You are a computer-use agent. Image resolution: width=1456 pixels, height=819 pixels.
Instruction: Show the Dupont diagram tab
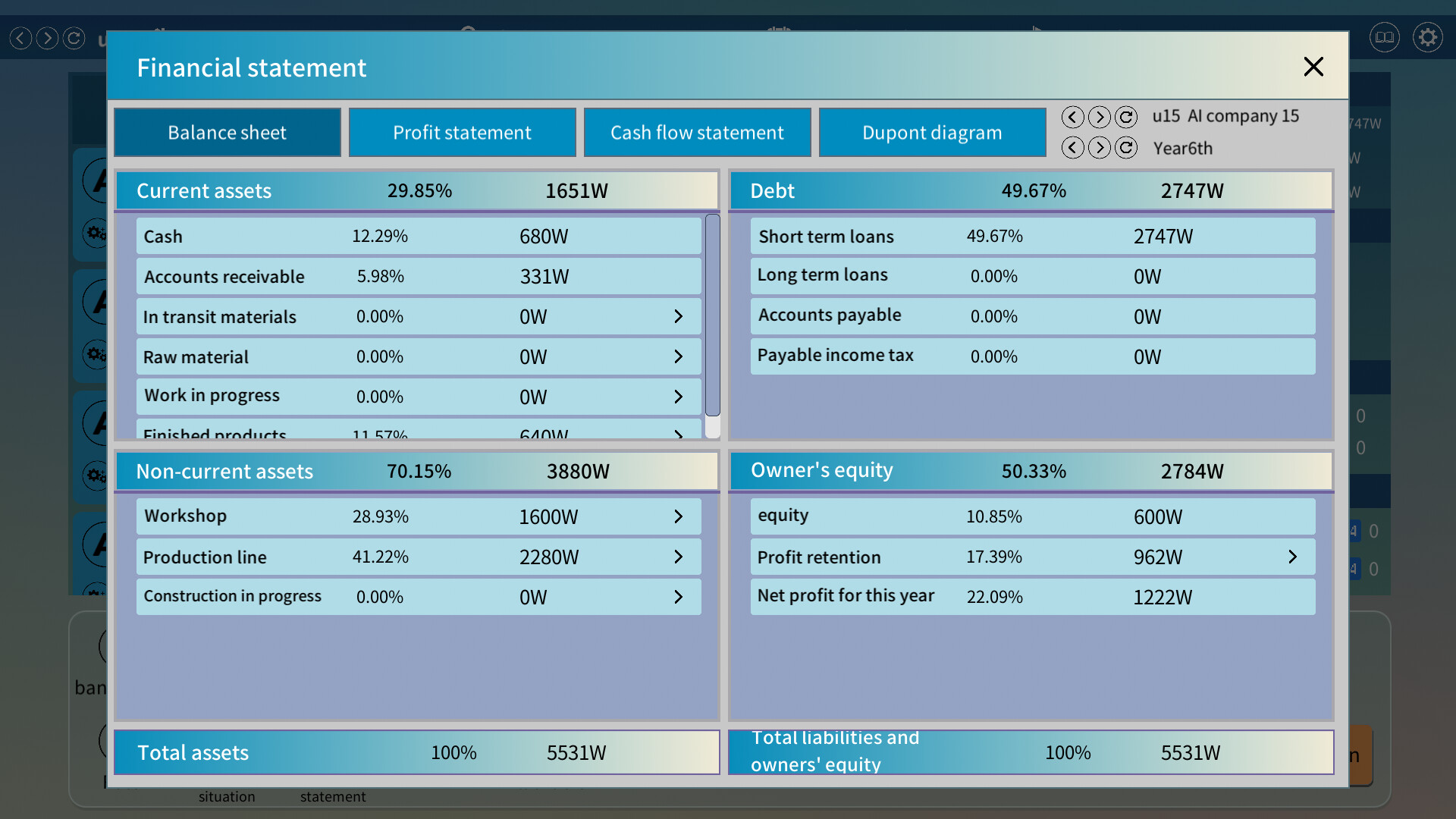tap(932, 133)
